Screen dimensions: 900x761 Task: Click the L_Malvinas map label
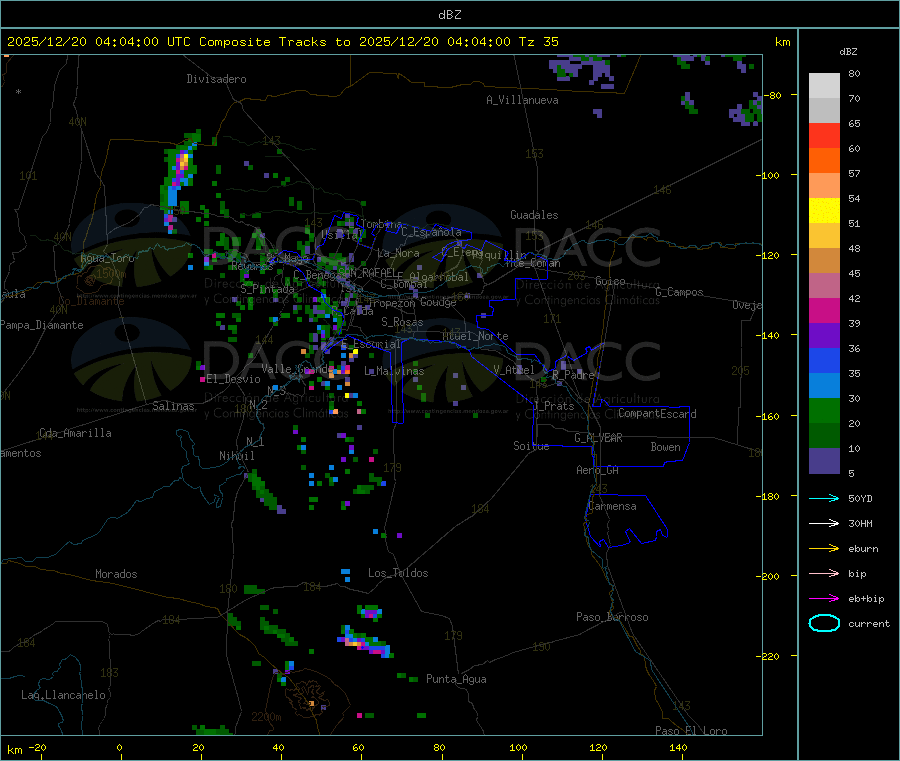point(394,371)
